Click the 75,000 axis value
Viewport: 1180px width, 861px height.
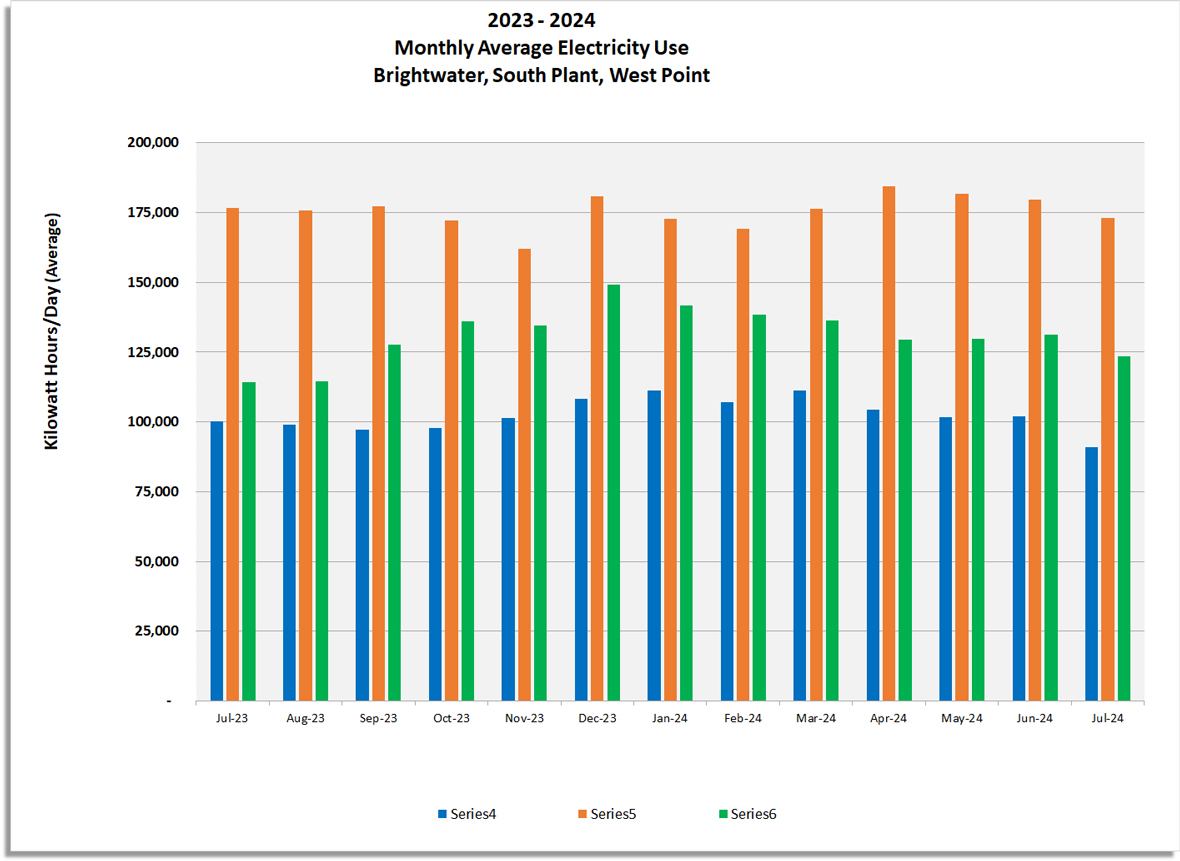[x=157, y=491]
